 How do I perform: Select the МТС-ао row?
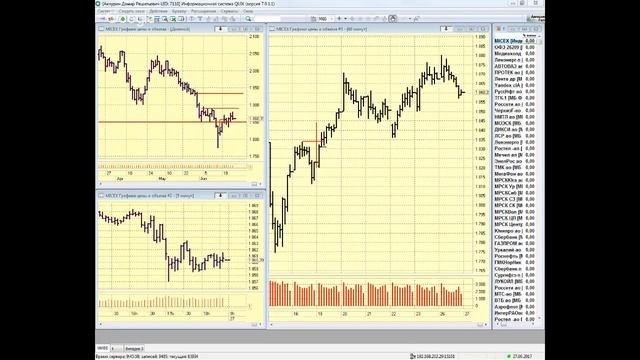pyautogui.click(x=515, y=294)
